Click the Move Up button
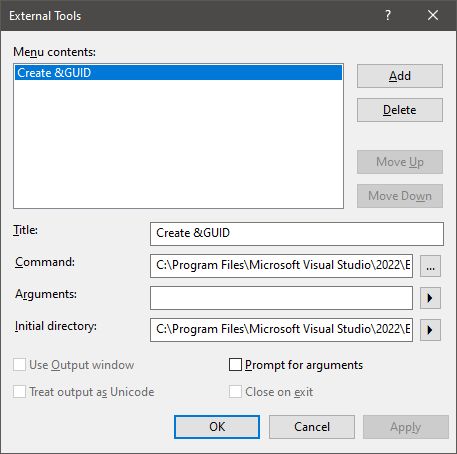Viewport: 457px width, 454px height. click(400, 162)
